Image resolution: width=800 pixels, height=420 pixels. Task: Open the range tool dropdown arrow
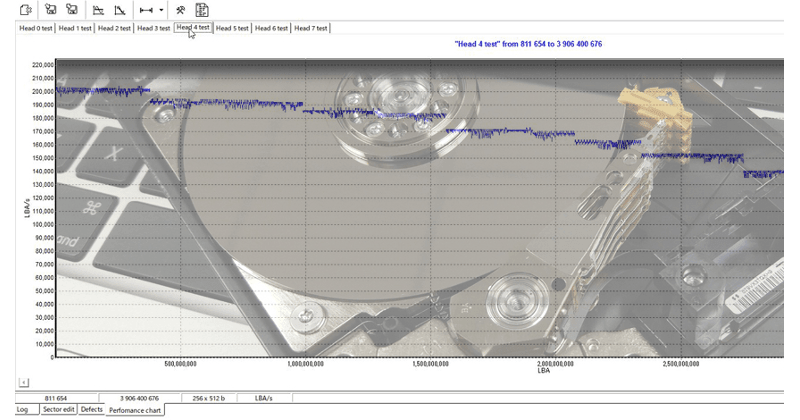161,10
